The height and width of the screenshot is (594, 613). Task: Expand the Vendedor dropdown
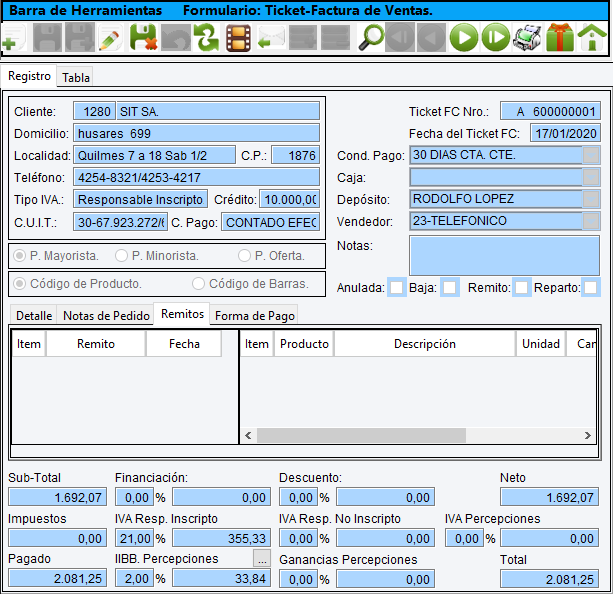[591, 221]
